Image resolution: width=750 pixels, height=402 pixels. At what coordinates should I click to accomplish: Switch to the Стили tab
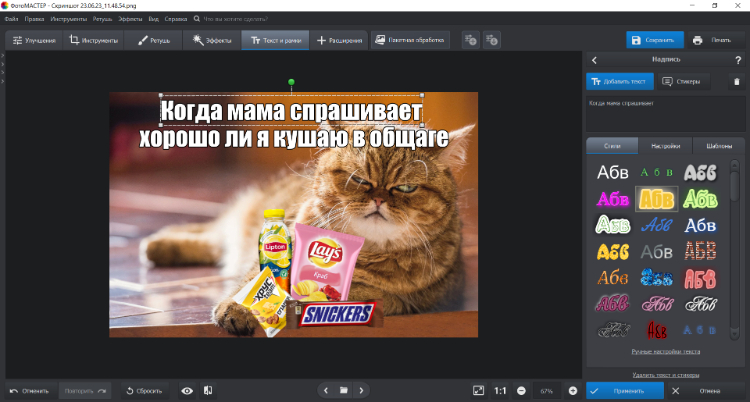click(x=612, y=146)
